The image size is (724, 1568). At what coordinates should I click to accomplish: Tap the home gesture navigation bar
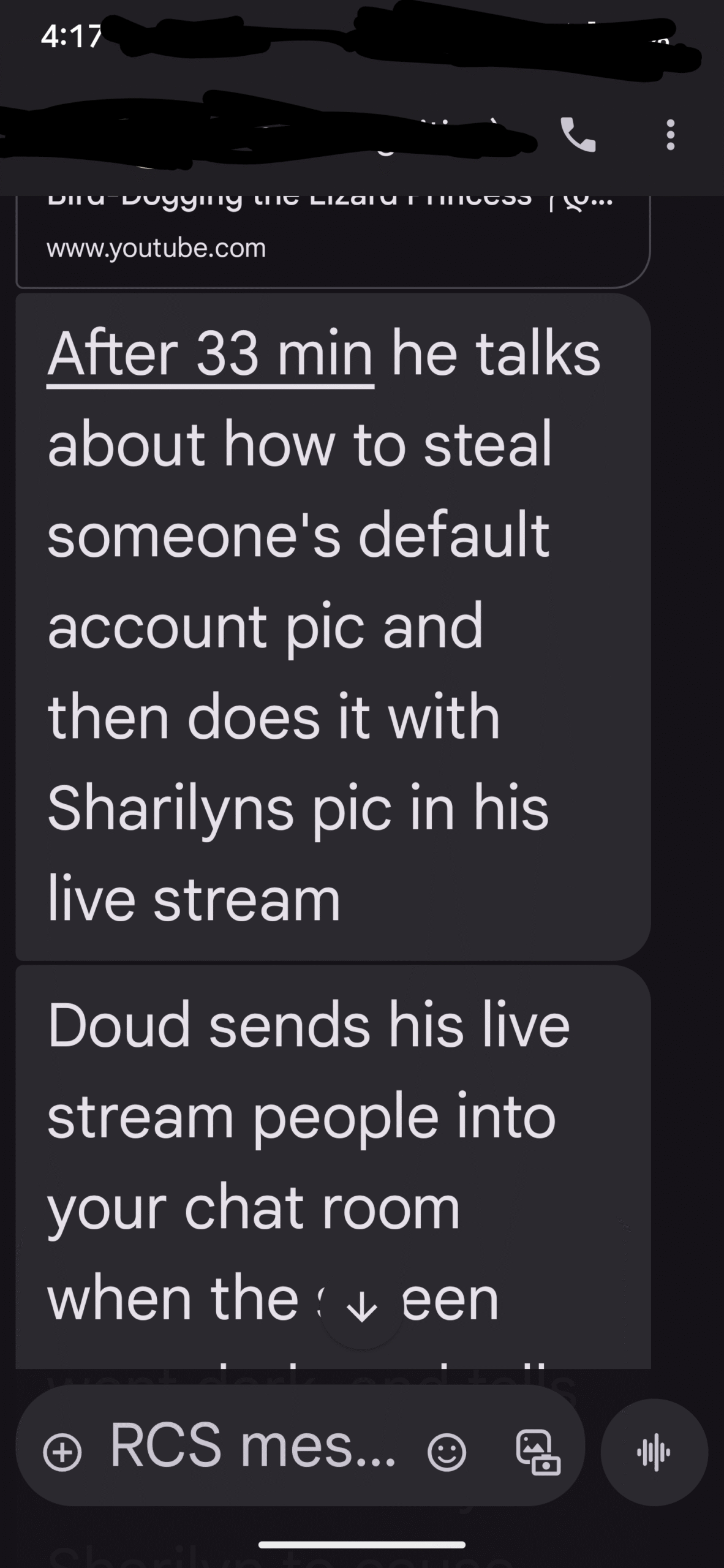pyautogui.click(x=362, y=1545)
